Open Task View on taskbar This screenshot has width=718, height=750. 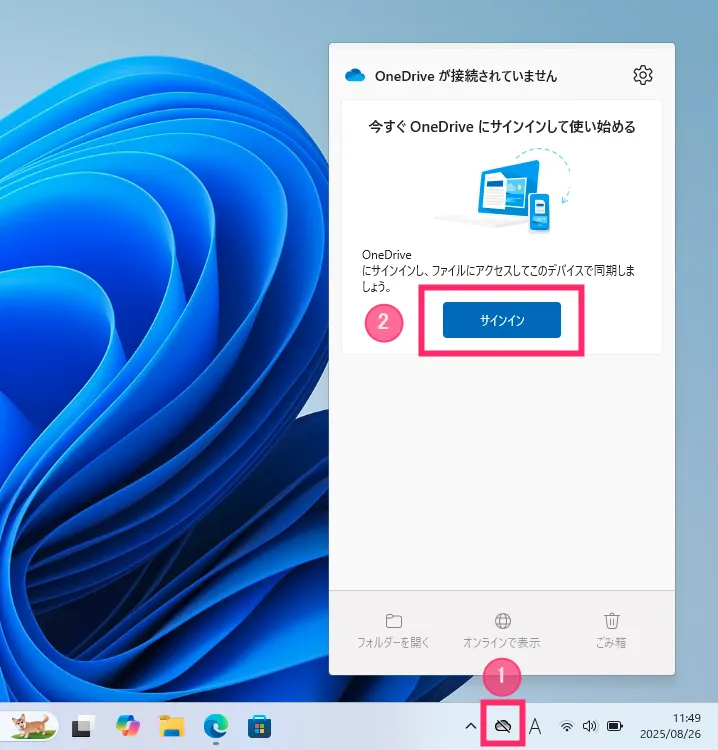[x=83, y=726]
